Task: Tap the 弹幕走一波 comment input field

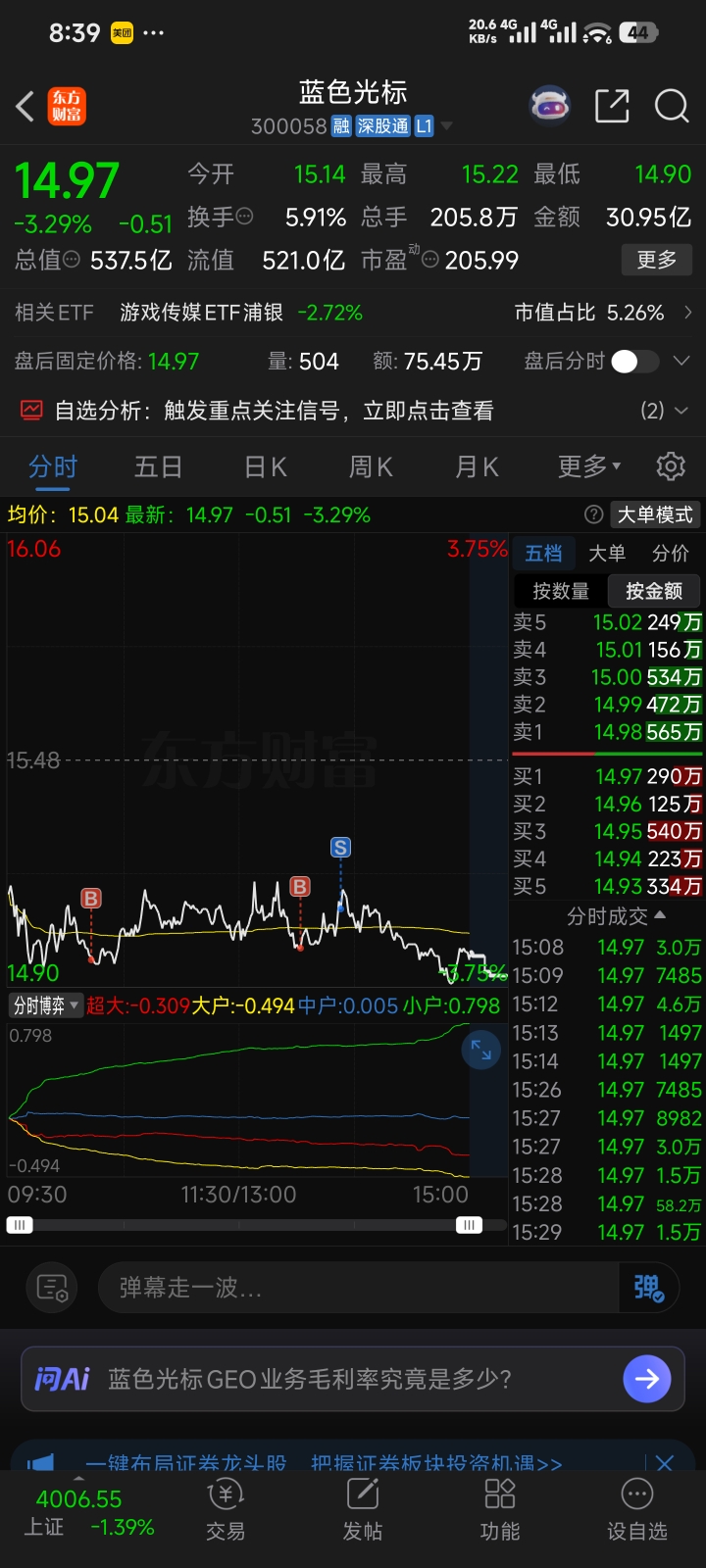Action: pos(359,1287)
